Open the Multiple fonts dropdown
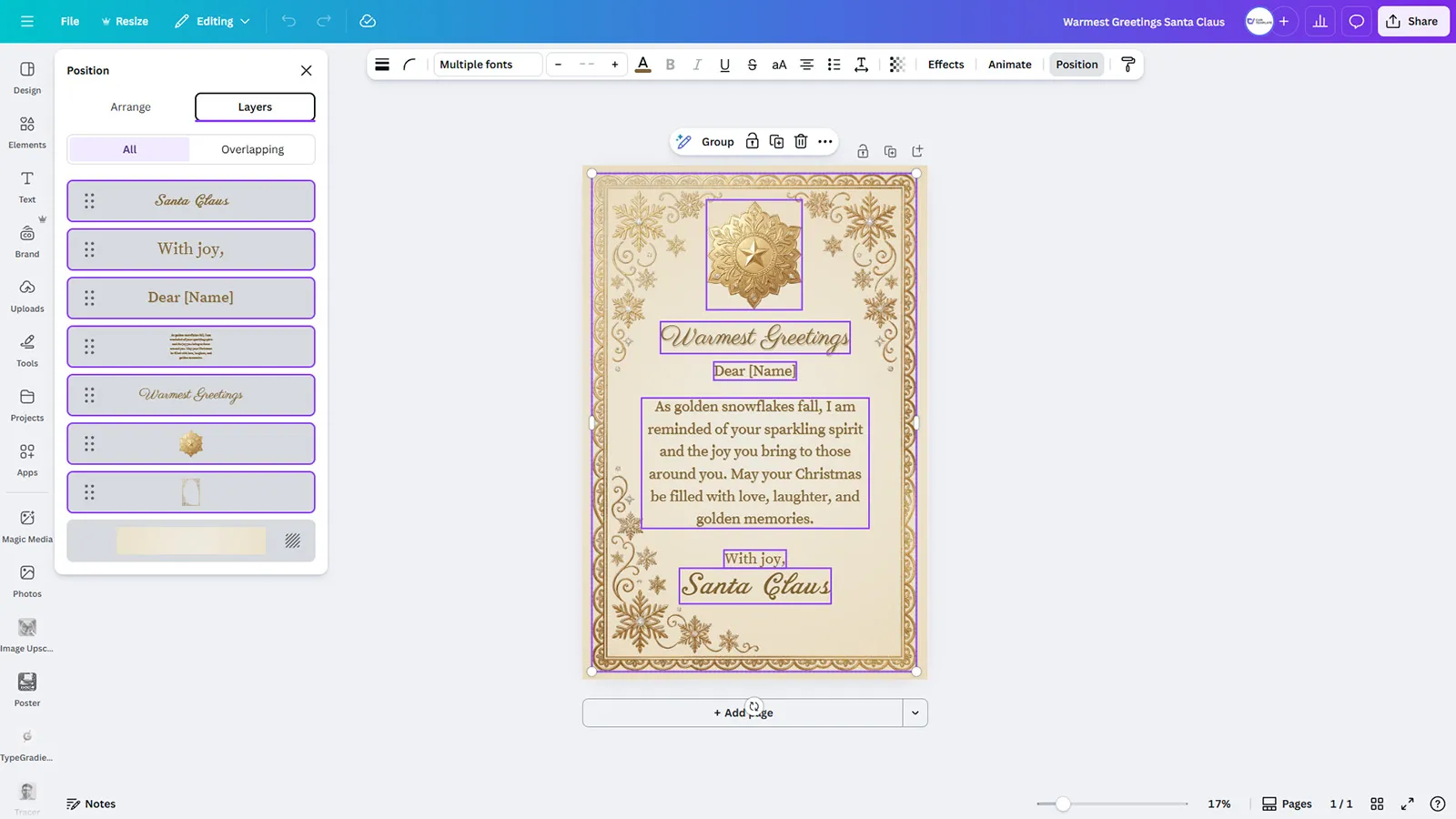Viewport: 1456px width, 819px height. coord(487,65)
